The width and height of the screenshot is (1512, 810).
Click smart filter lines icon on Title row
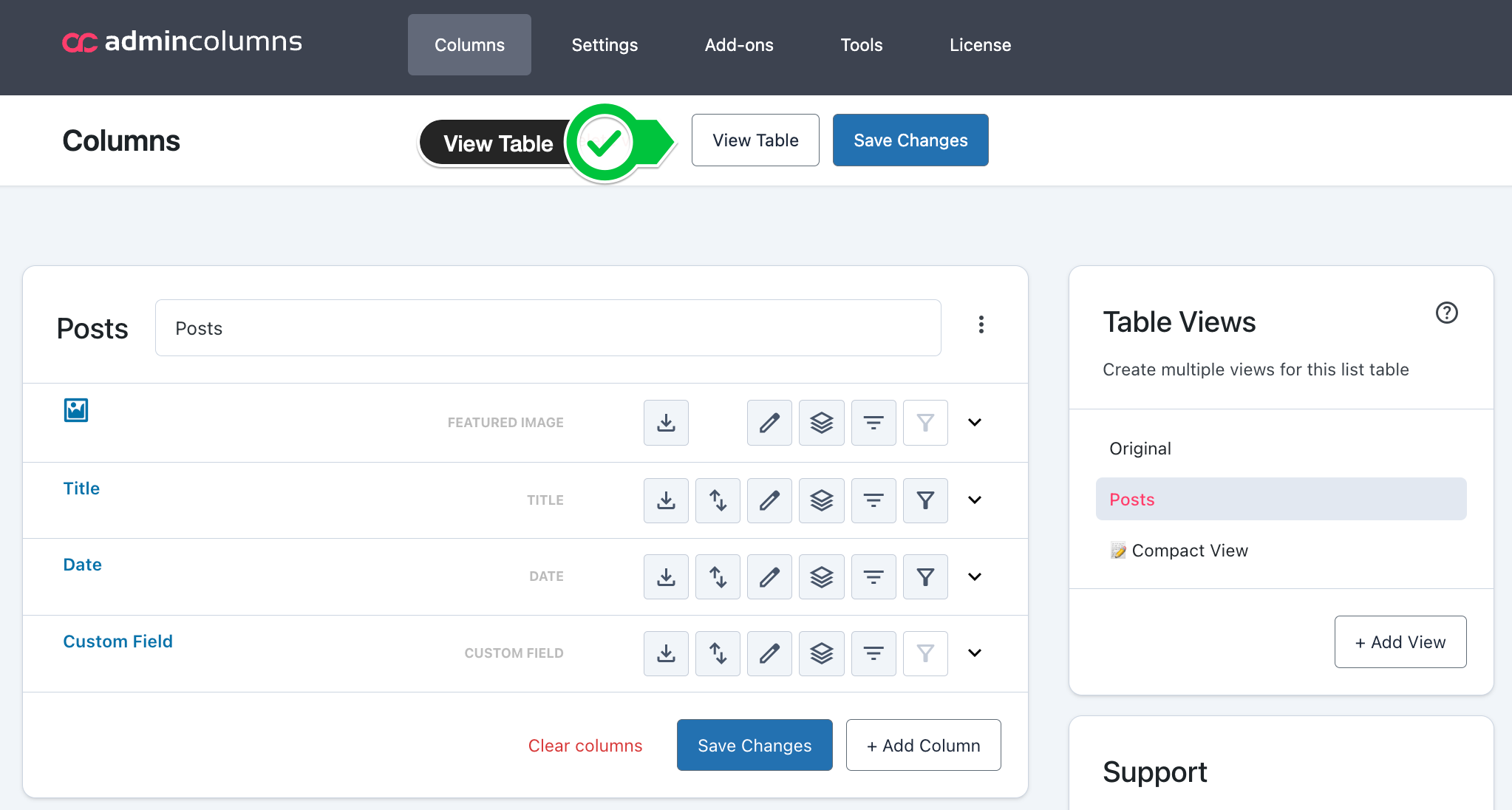pos(874,500)
